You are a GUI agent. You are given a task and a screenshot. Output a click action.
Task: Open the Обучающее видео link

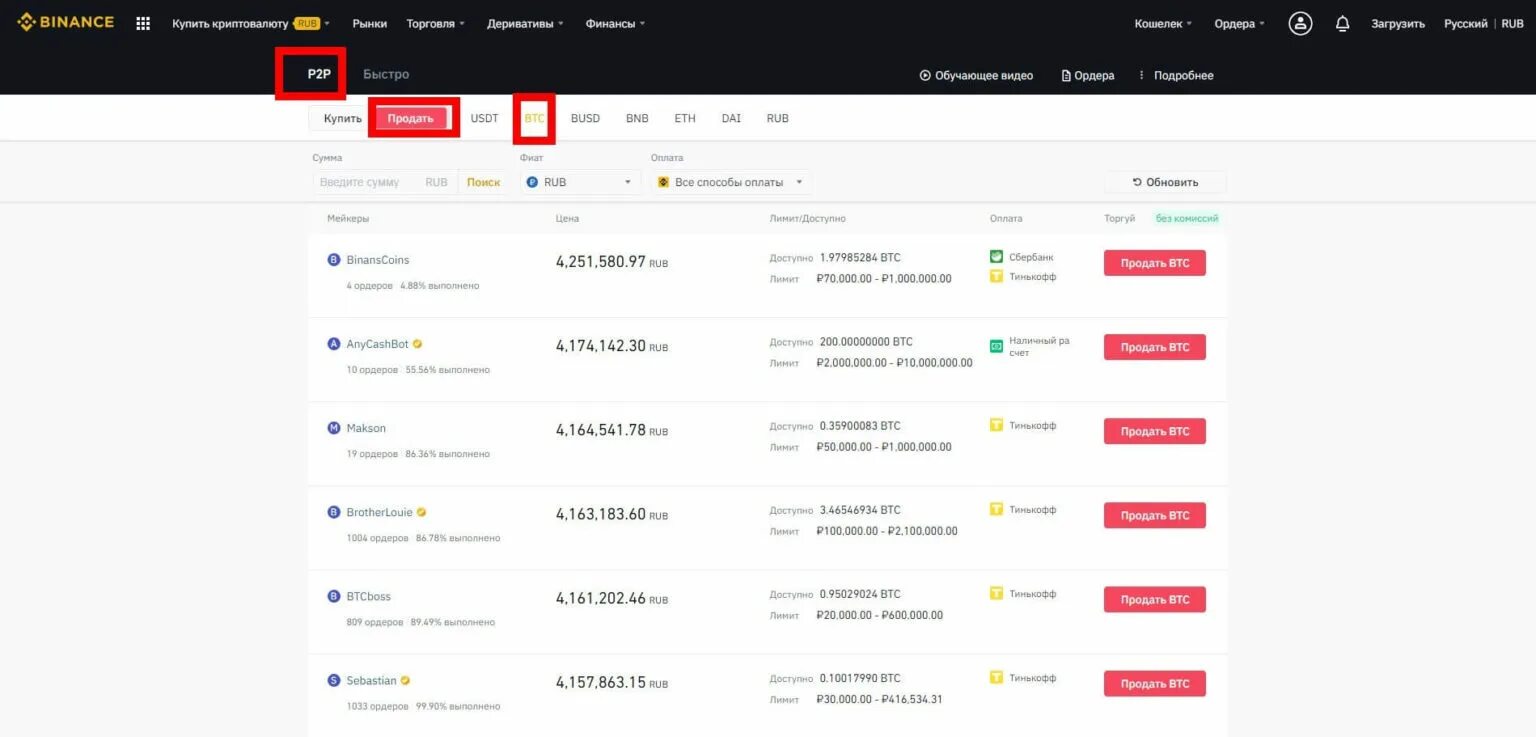coord(976,75)
